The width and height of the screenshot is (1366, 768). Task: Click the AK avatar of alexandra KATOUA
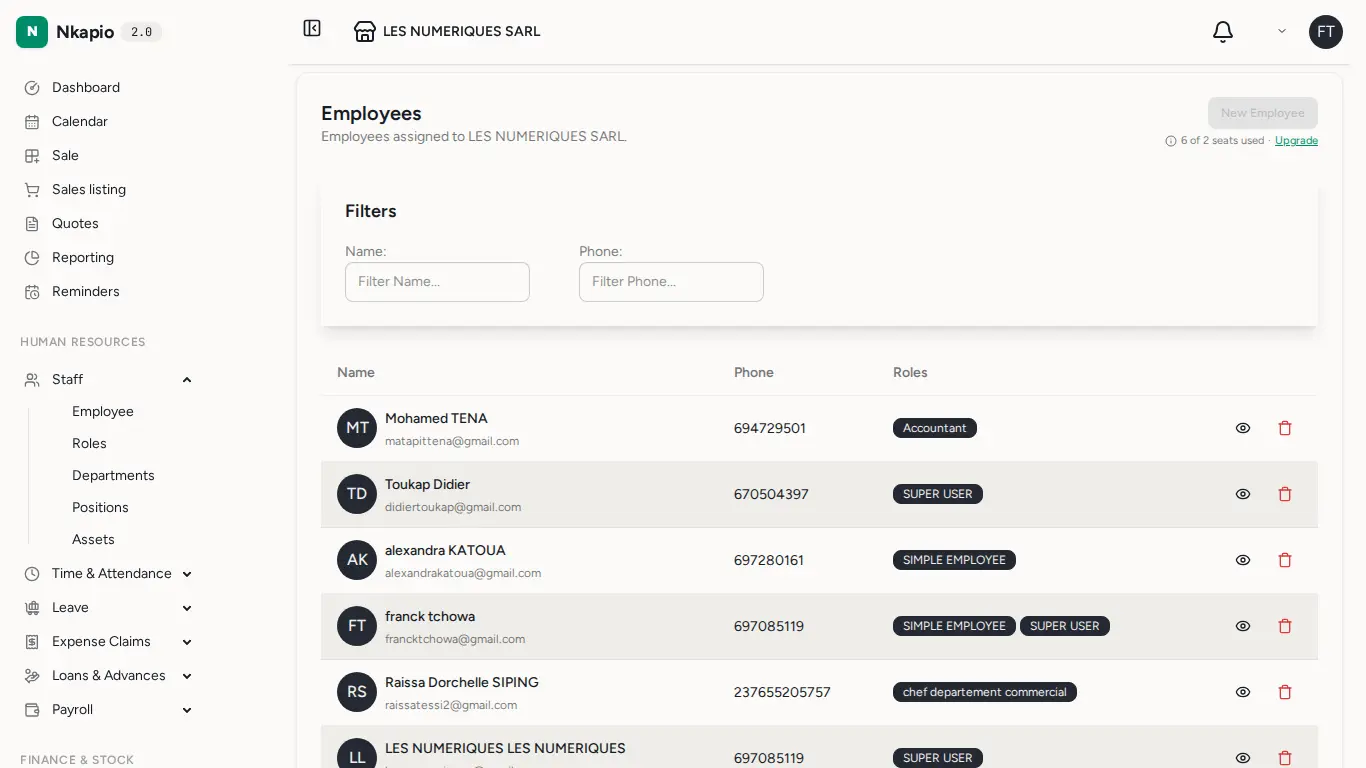coord(357,560)
